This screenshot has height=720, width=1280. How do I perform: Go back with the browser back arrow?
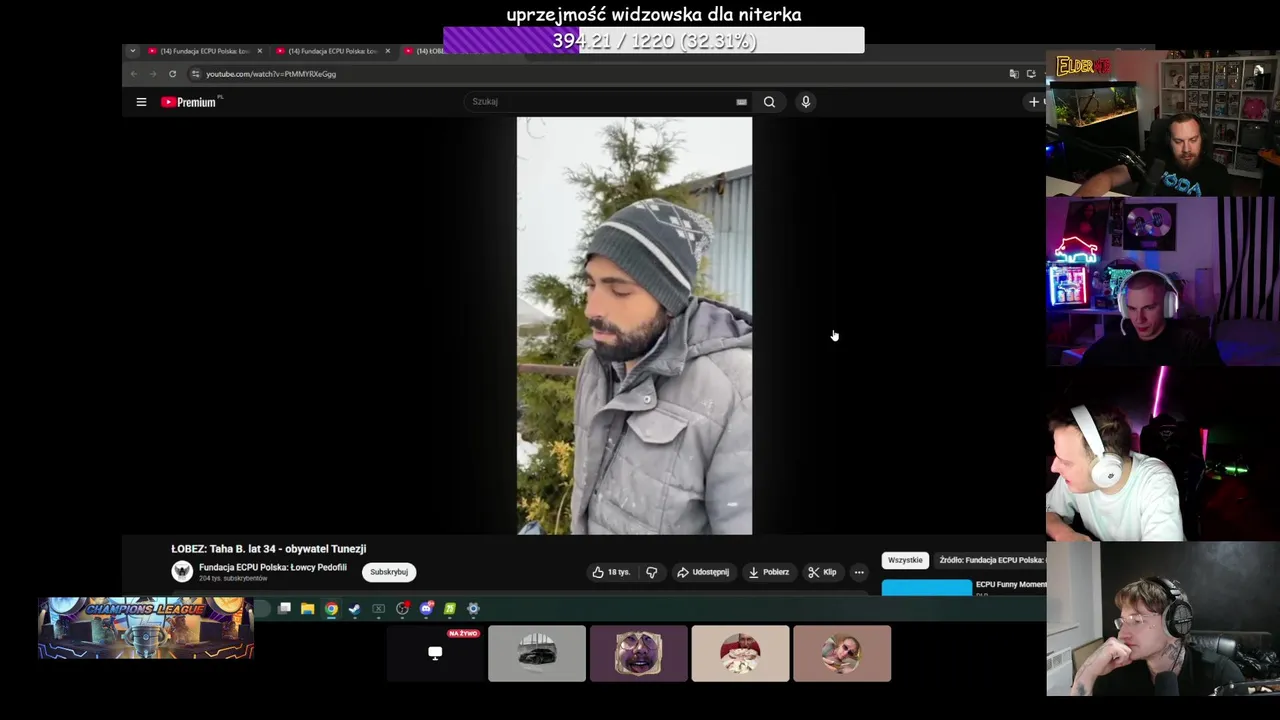pos(134,74)
